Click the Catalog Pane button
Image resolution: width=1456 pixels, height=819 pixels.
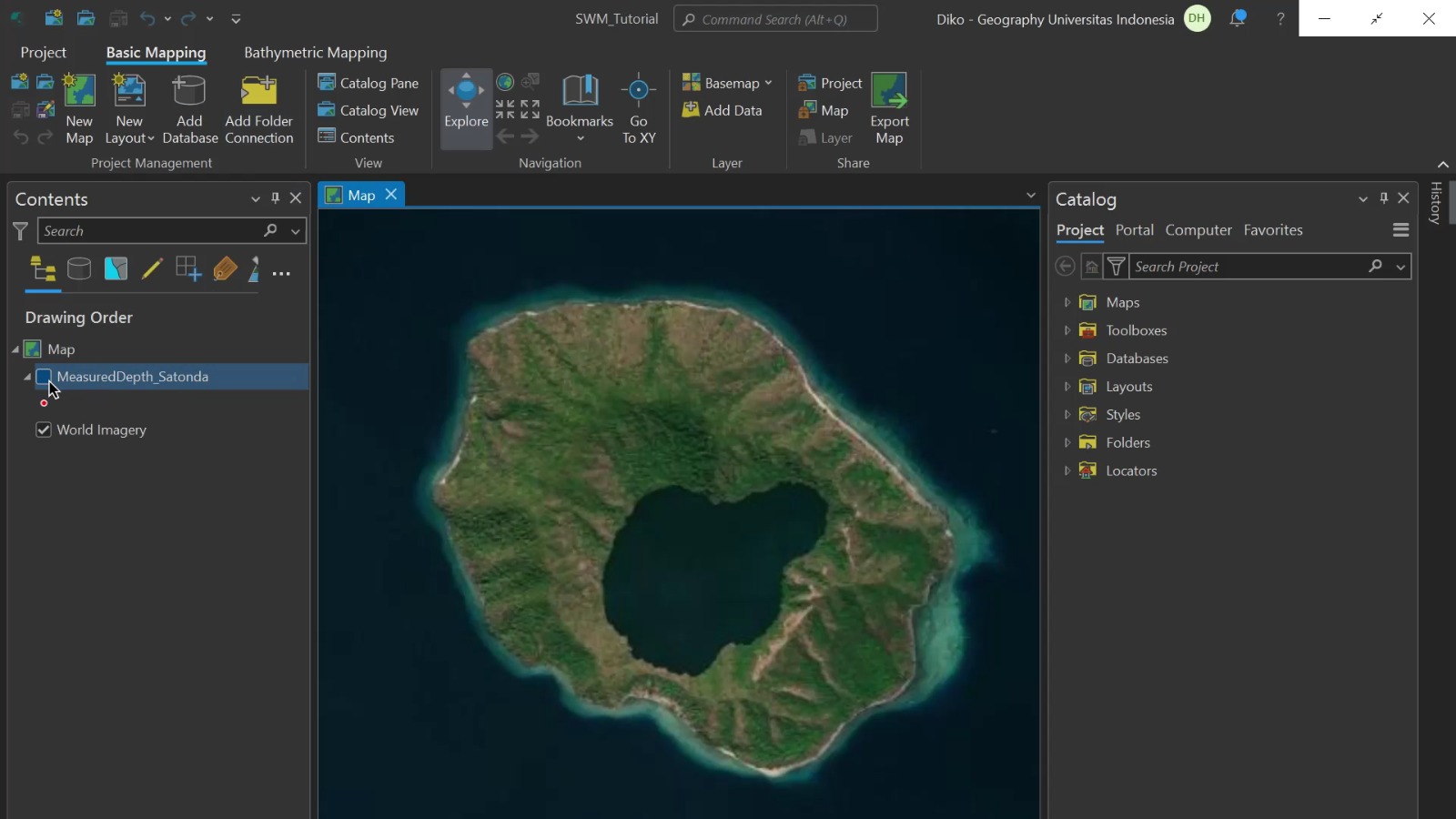pyautogui.click(x=369, y=83)
